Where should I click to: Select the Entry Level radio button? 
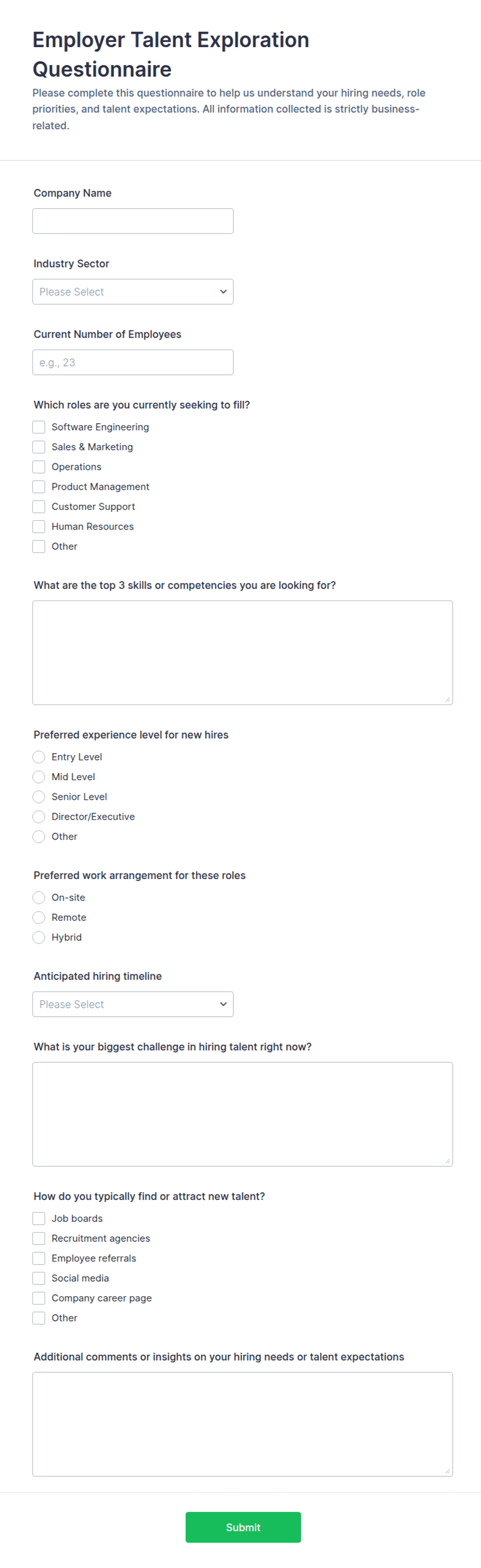tap(39, 757)
